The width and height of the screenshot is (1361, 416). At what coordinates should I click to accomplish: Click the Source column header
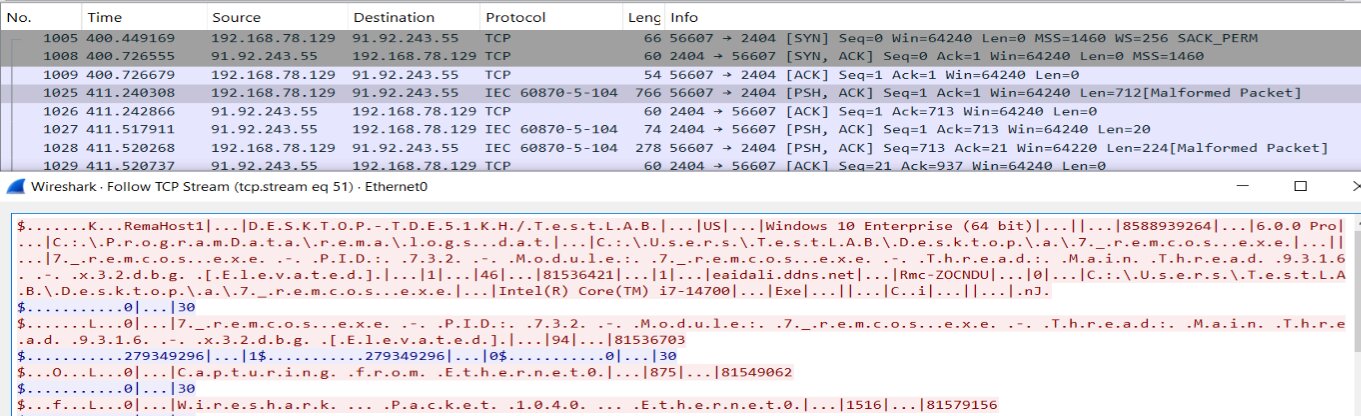coord(236,17)
